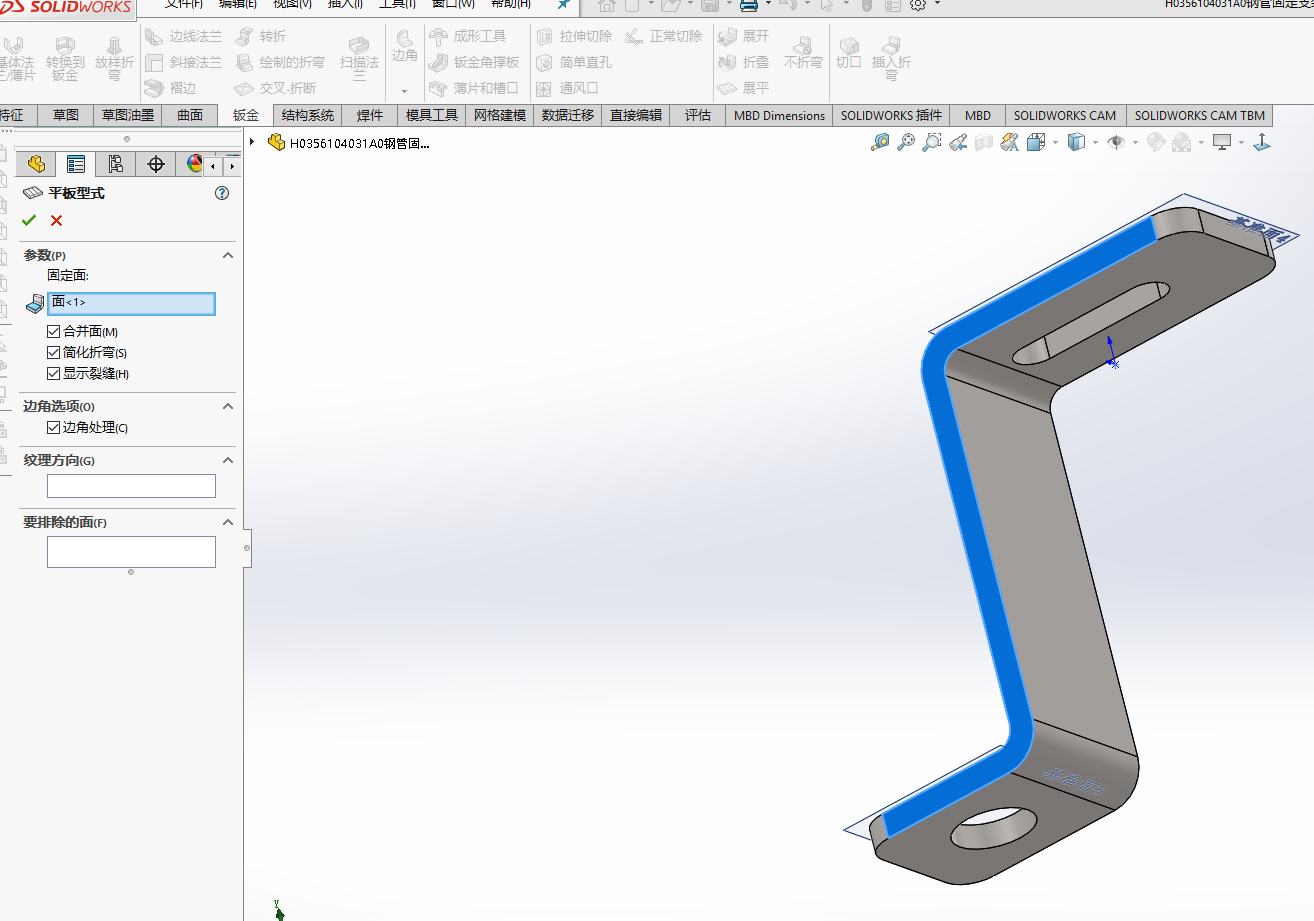1314x921 pixels.
Task: Toggle the 显示裂缝 checkbox
Action: click(53, 373)
